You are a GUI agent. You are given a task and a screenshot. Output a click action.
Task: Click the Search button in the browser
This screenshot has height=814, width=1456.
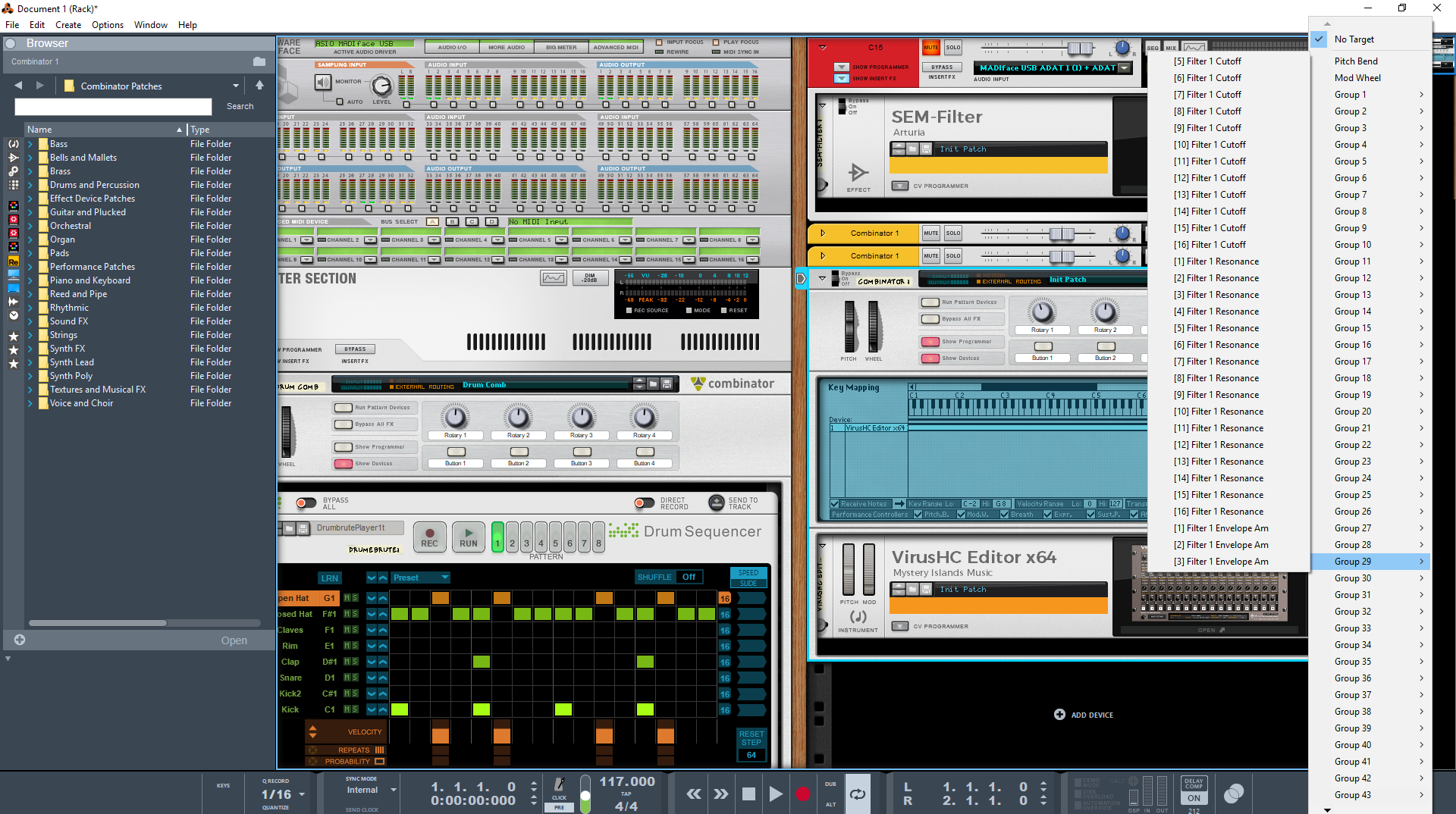[240, 106]
